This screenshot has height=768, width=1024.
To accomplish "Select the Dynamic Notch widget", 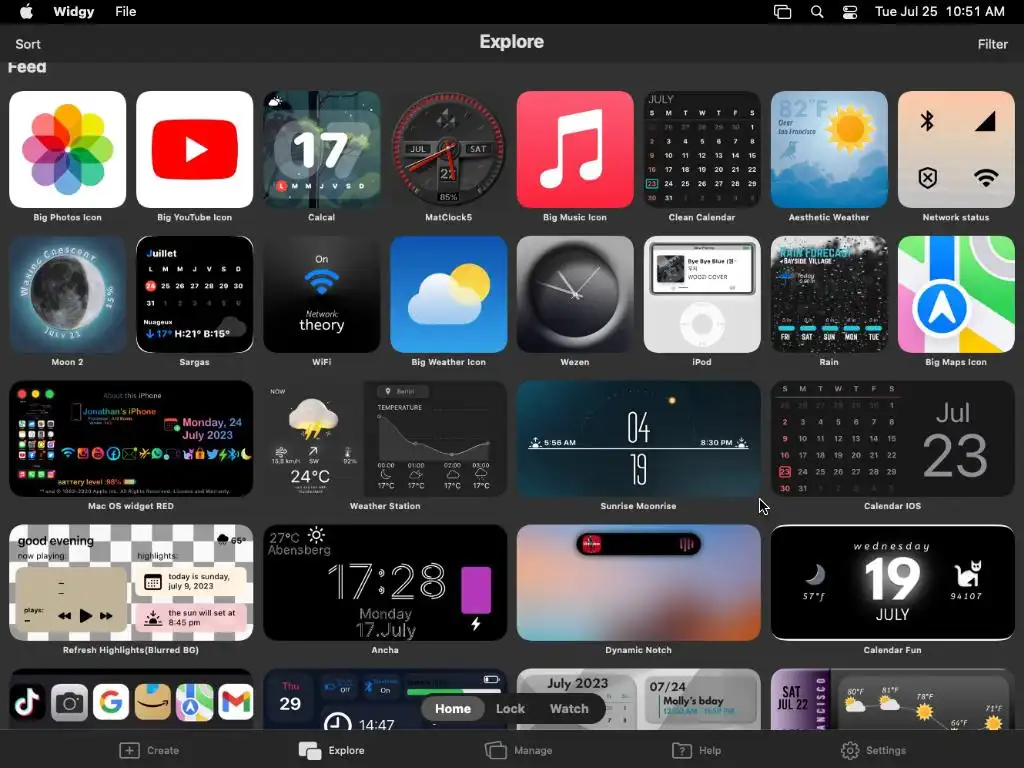I will click(639, 583).
